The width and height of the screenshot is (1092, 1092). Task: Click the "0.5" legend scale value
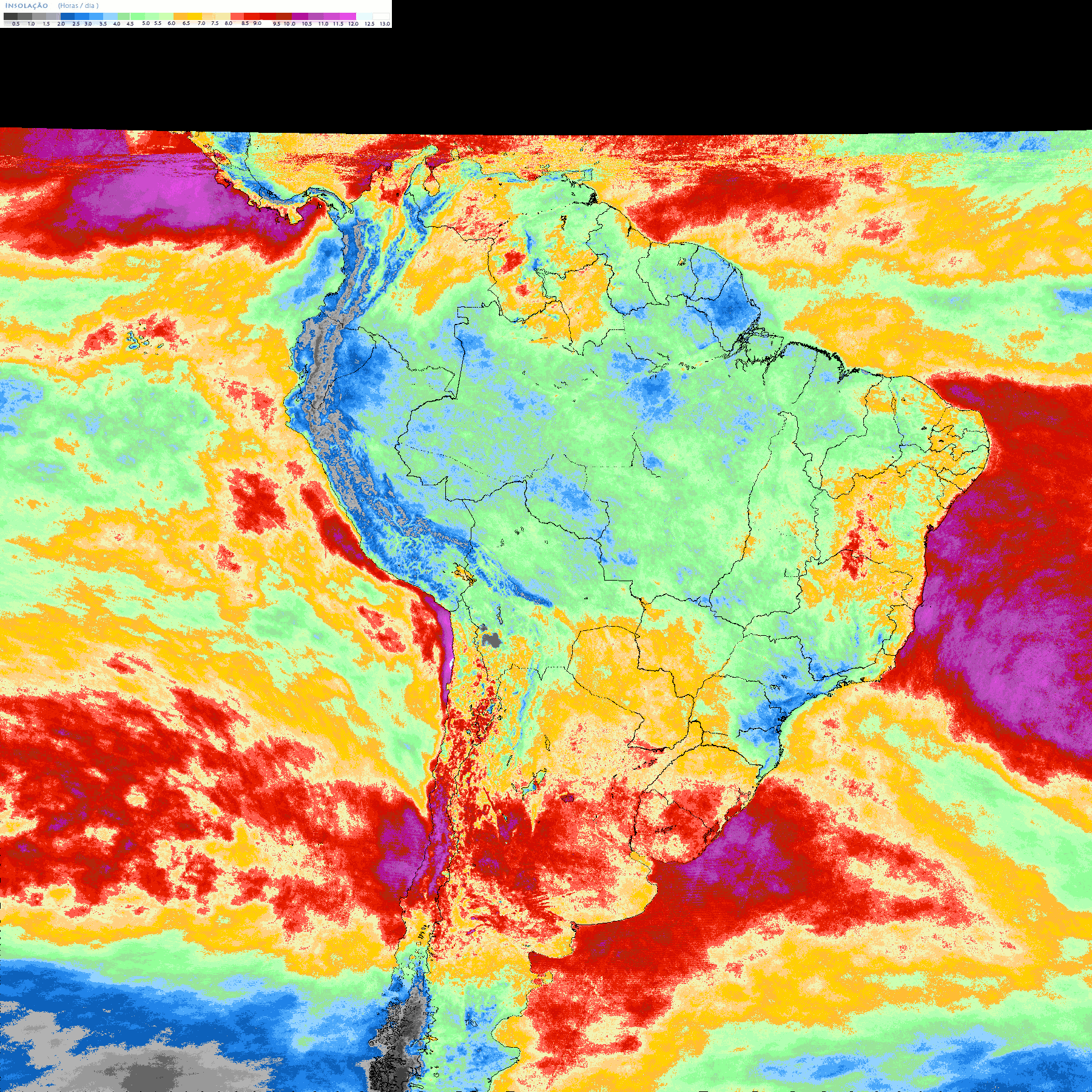pos(16,24)
